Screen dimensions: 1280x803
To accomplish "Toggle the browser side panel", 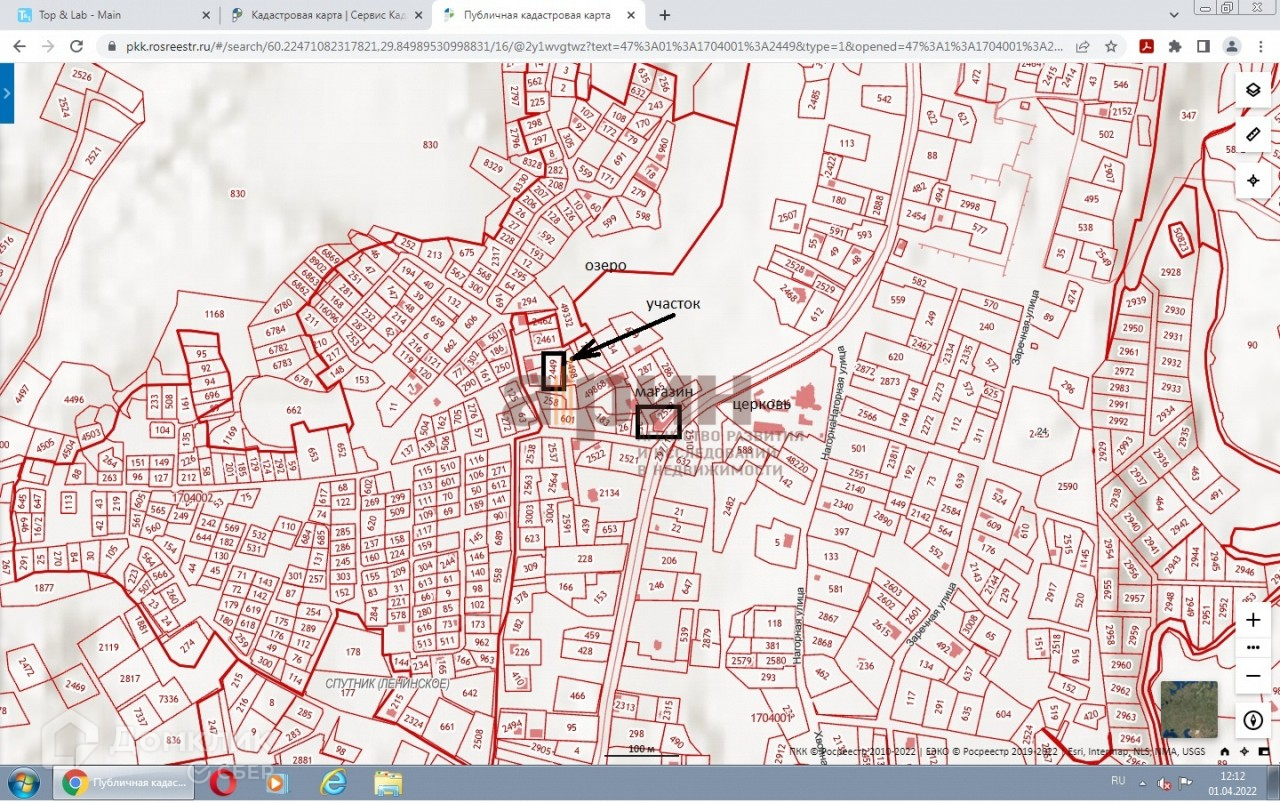I will [1203, 46].
